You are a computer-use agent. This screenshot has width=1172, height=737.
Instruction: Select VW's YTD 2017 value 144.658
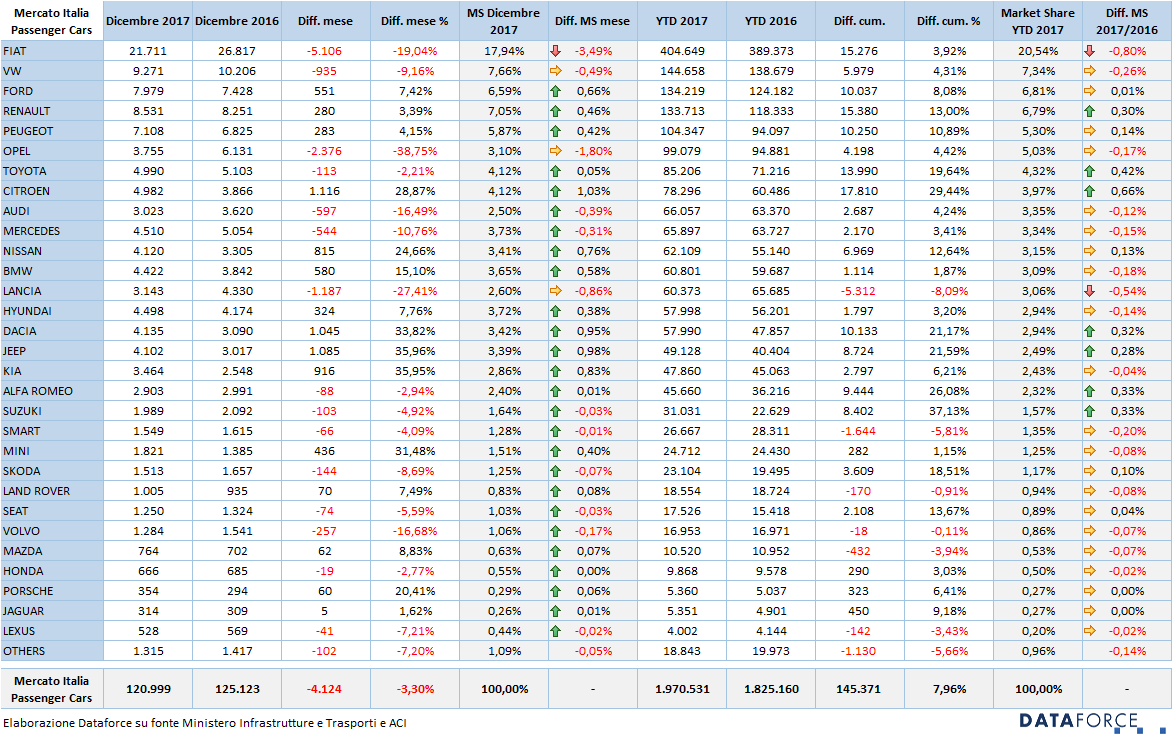[x=682, y=71]
